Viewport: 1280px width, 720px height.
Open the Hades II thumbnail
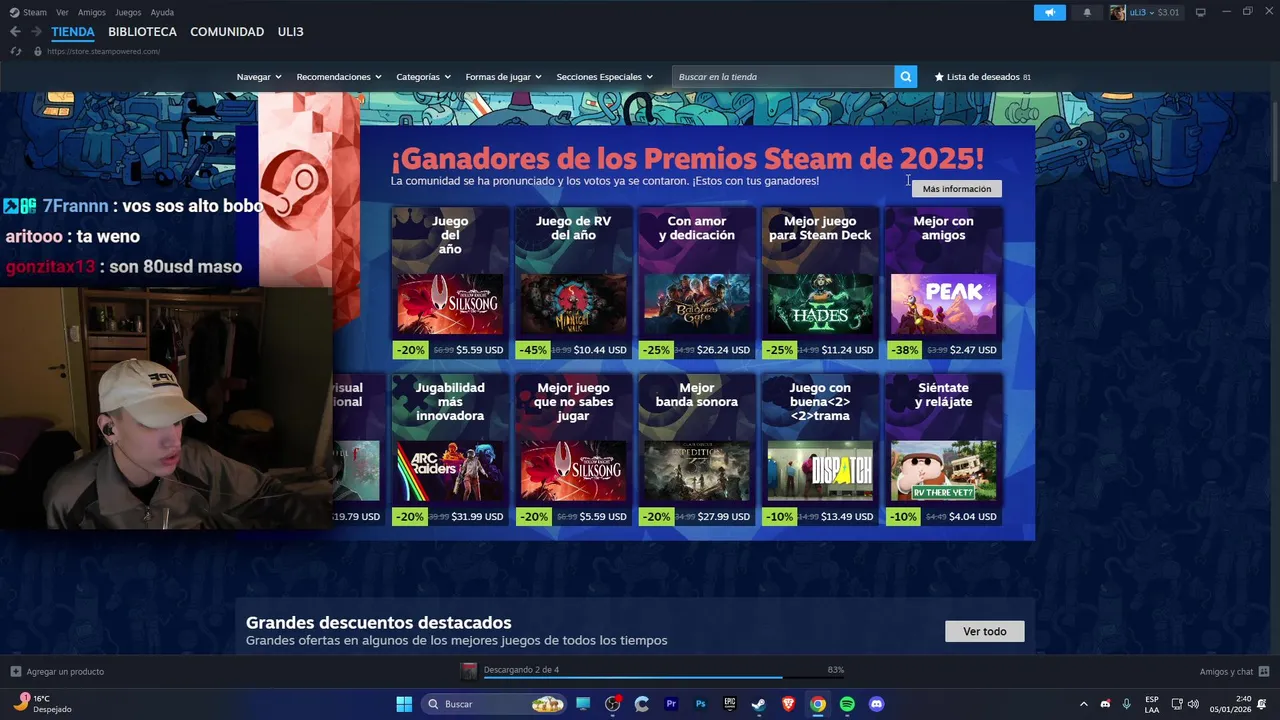[x=820, y=303]
